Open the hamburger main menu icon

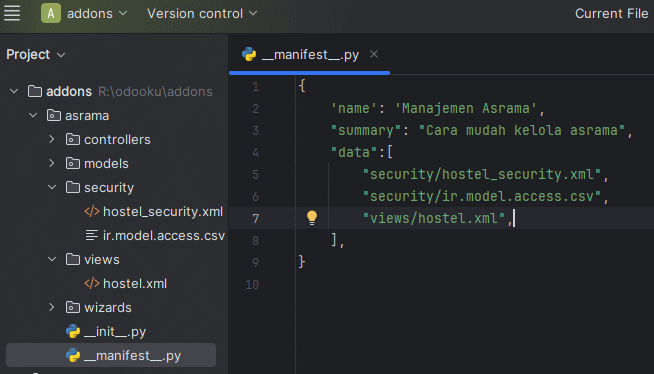pos(12,13)
